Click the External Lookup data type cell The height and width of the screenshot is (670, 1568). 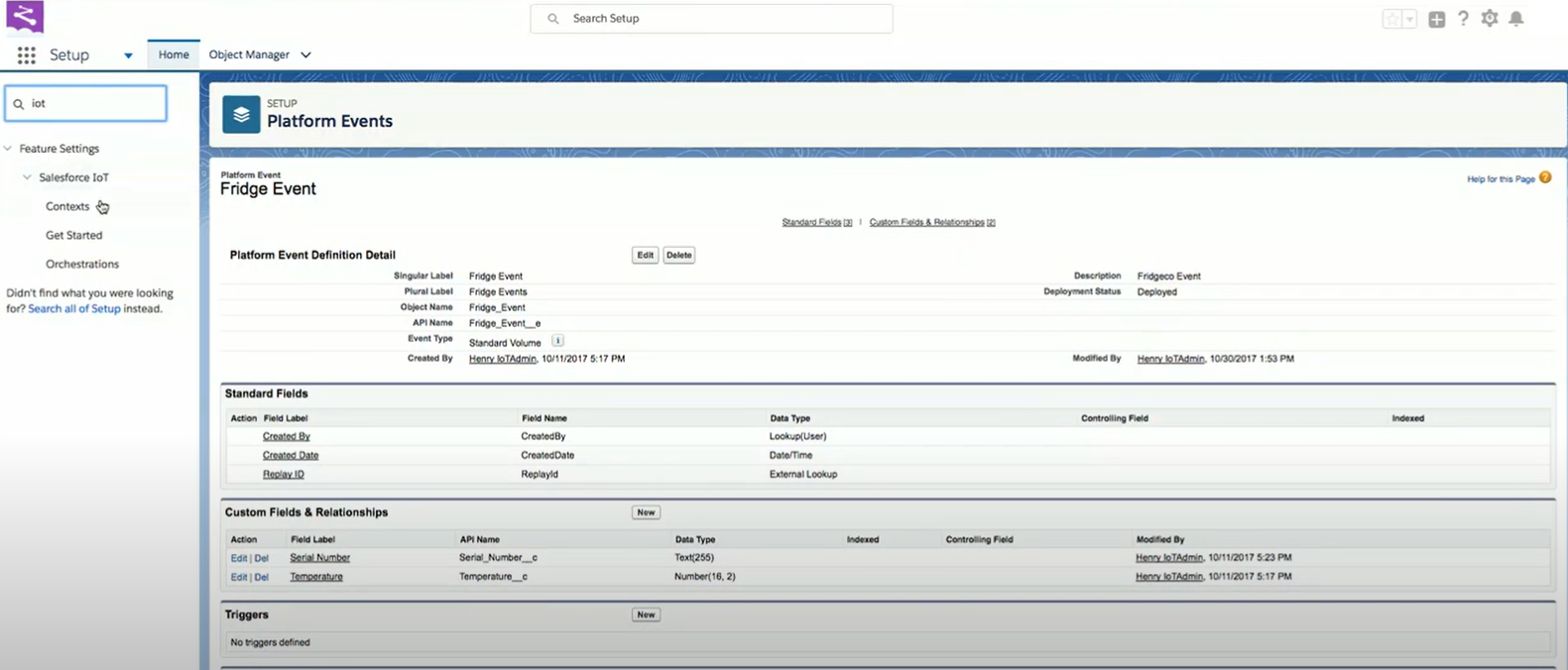[803, 475]
